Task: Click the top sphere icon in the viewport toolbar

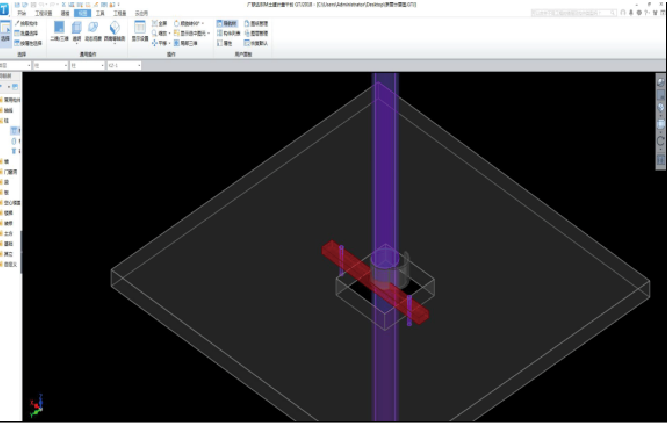Action: click(x=661, y=82)
